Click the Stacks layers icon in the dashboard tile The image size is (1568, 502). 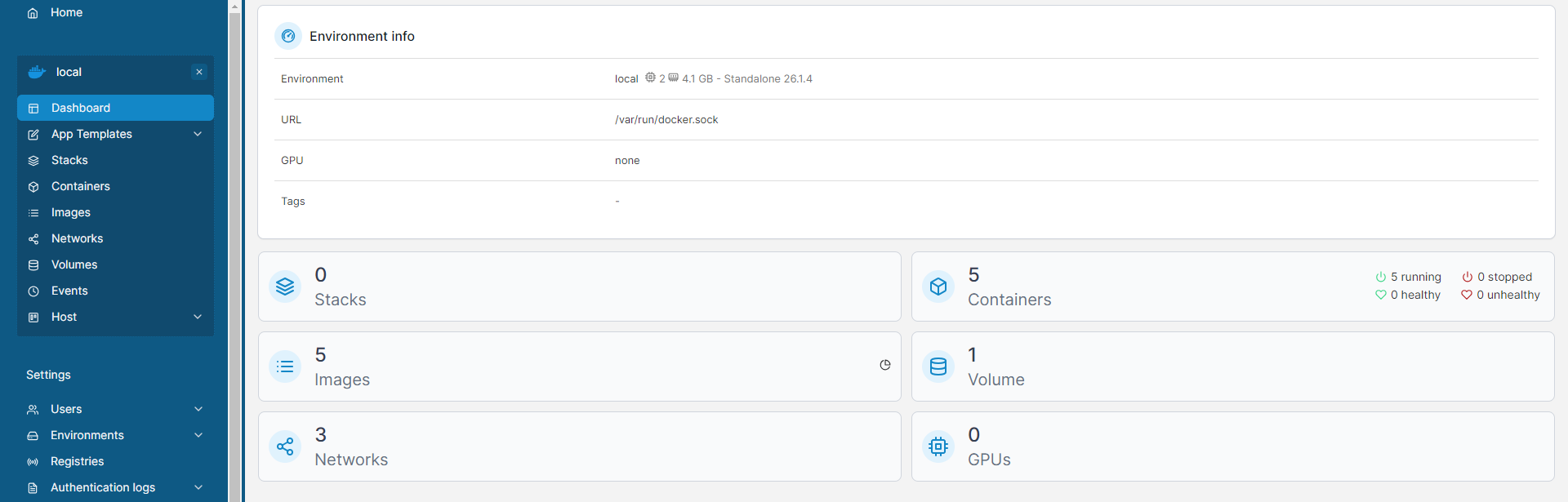285,287
